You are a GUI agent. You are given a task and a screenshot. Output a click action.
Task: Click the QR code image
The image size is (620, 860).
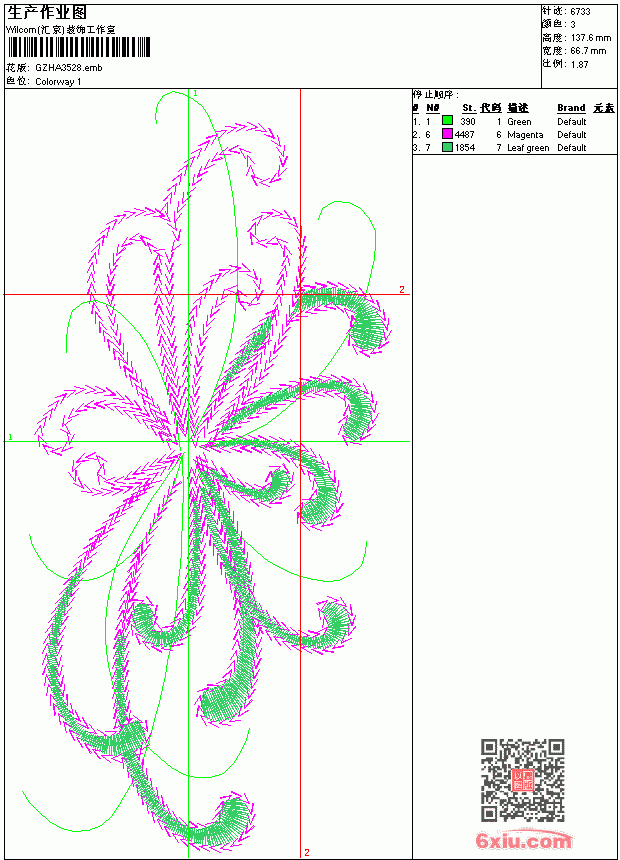coord(523,779)
